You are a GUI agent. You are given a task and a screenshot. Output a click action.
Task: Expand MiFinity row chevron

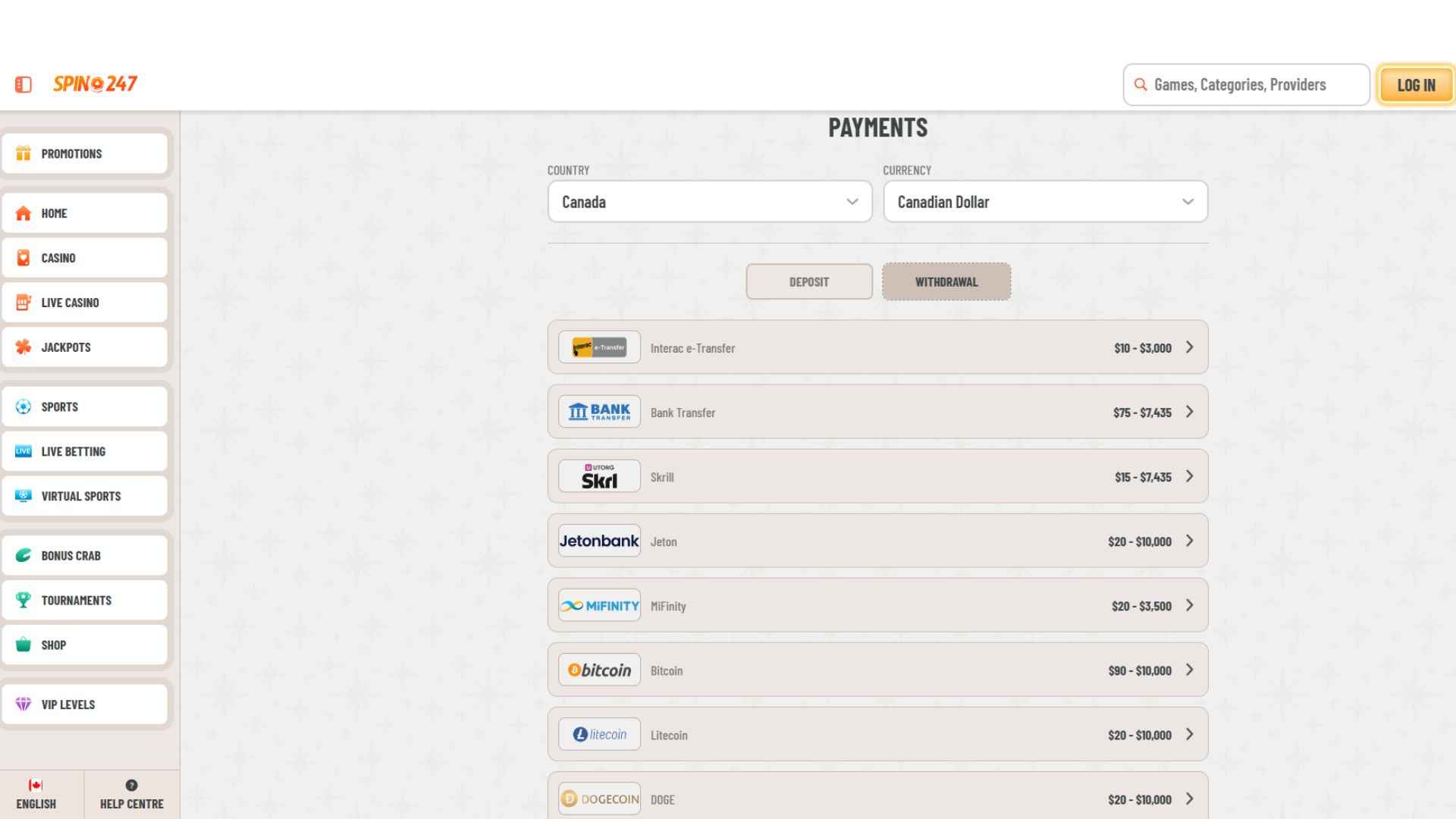pos(1189,605)
